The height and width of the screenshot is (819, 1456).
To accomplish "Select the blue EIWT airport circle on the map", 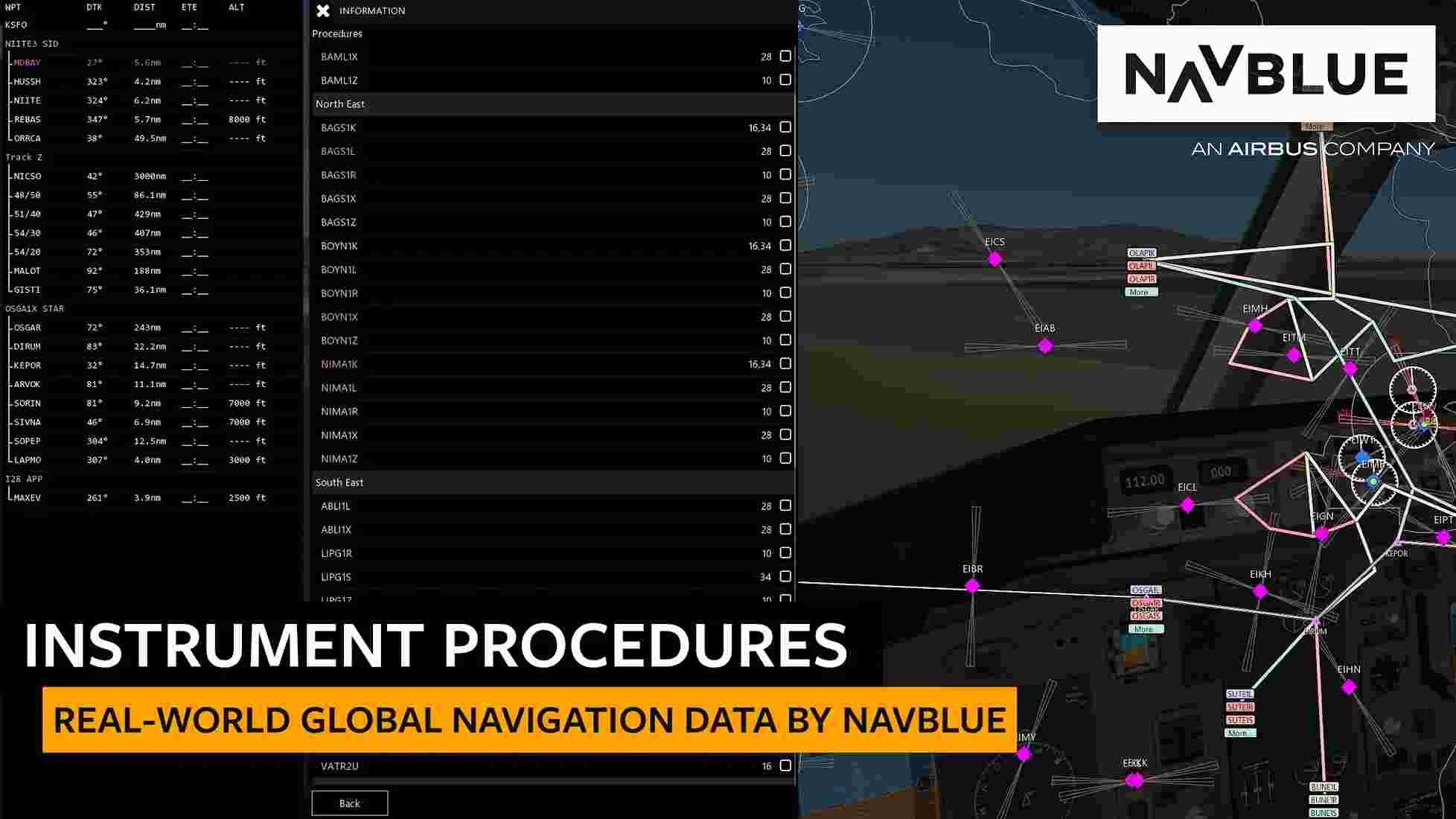I will tap(1362, 456).
